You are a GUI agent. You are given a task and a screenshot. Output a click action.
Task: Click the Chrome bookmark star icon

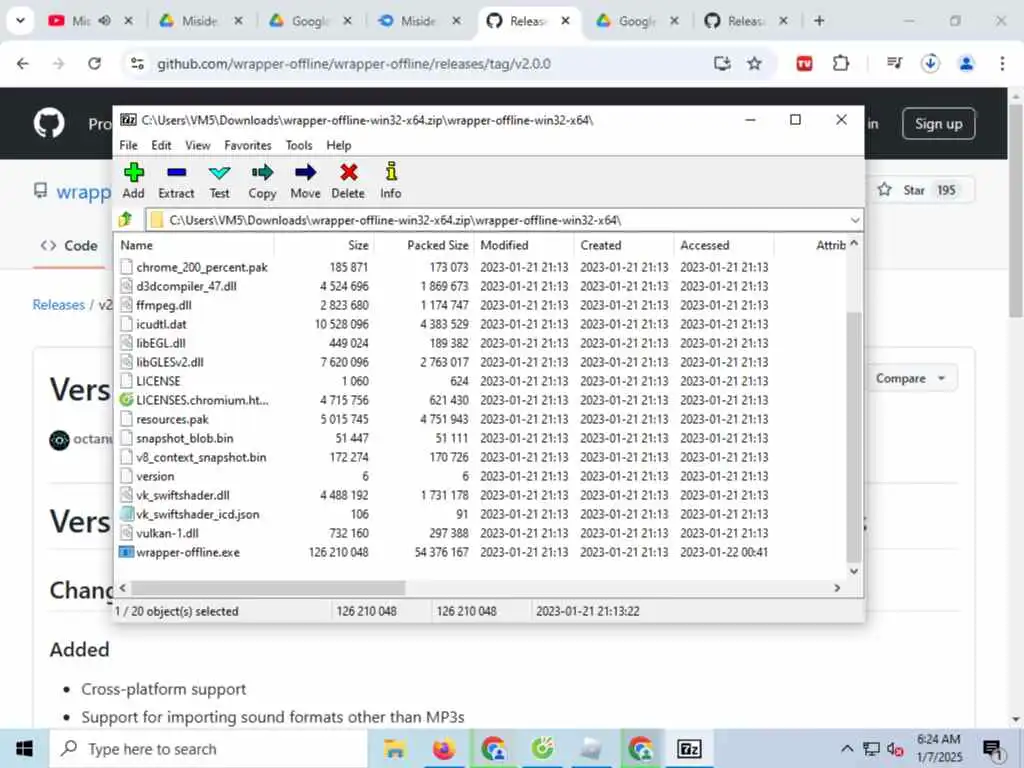coord(754,63)
